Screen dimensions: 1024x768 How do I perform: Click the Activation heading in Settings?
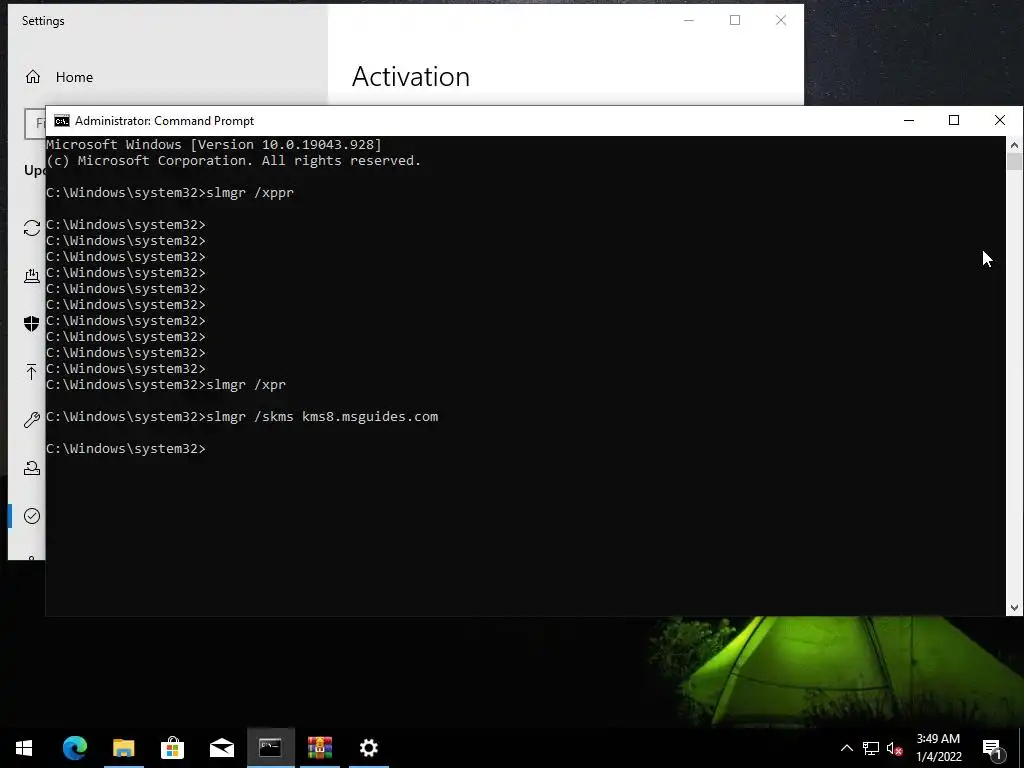coord(411,77)
